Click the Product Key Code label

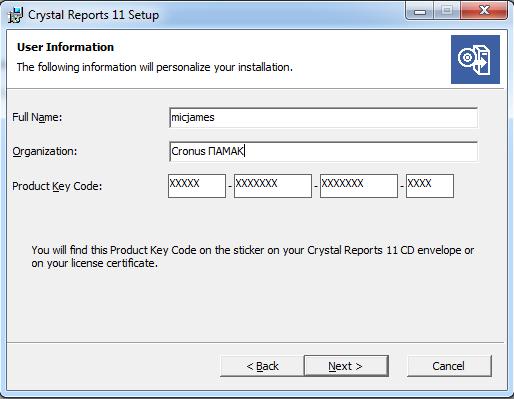57,186
